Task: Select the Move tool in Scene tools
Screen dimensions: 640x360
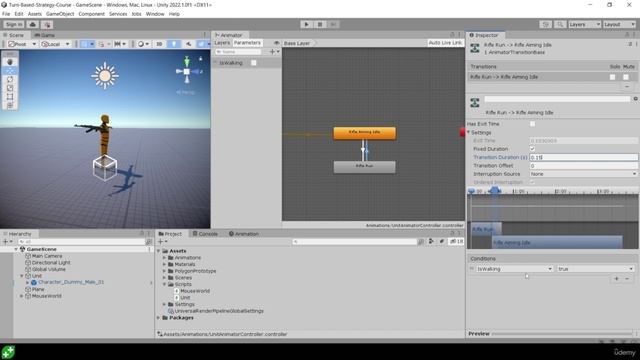Action: click(x=10, y=71)
